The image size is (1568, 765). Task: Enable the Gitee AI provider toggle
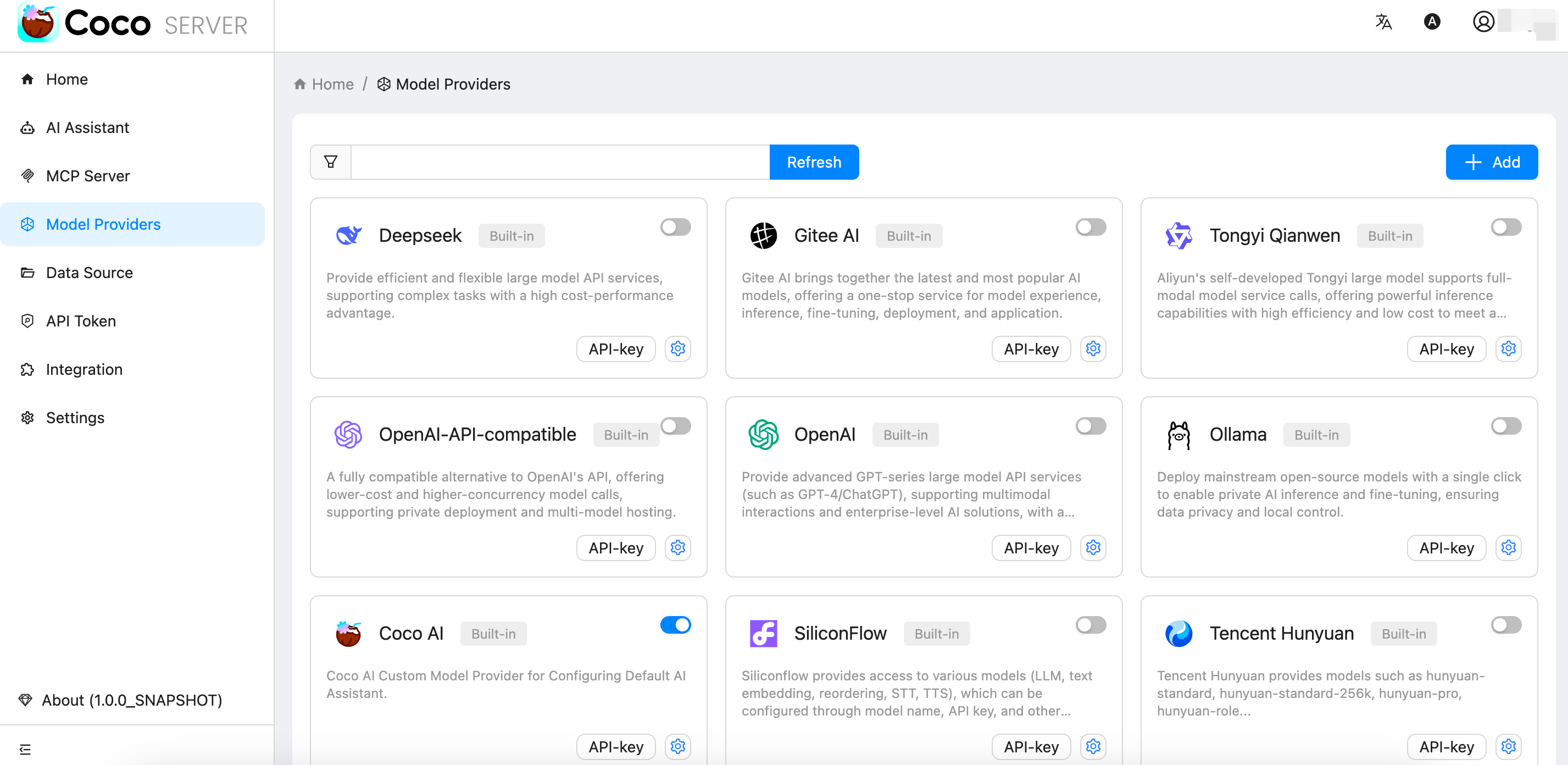click(1091, 226)
